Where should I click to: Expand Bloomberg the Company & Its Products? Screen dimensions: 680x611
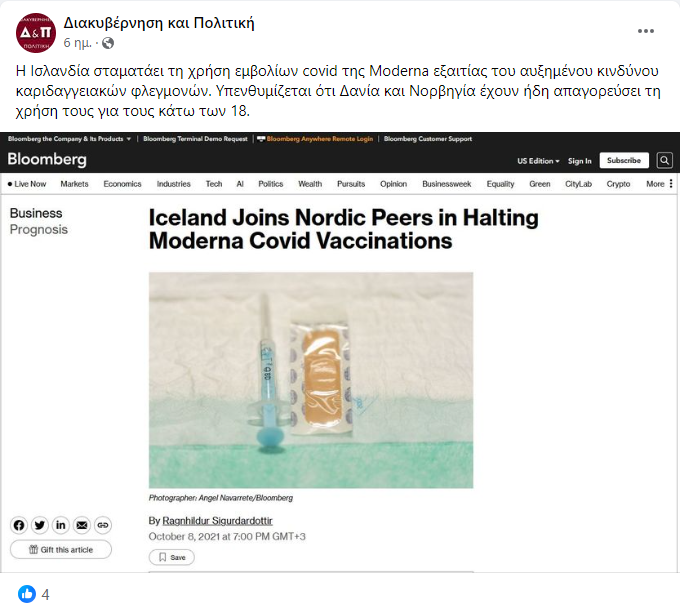tap(69, 139)
